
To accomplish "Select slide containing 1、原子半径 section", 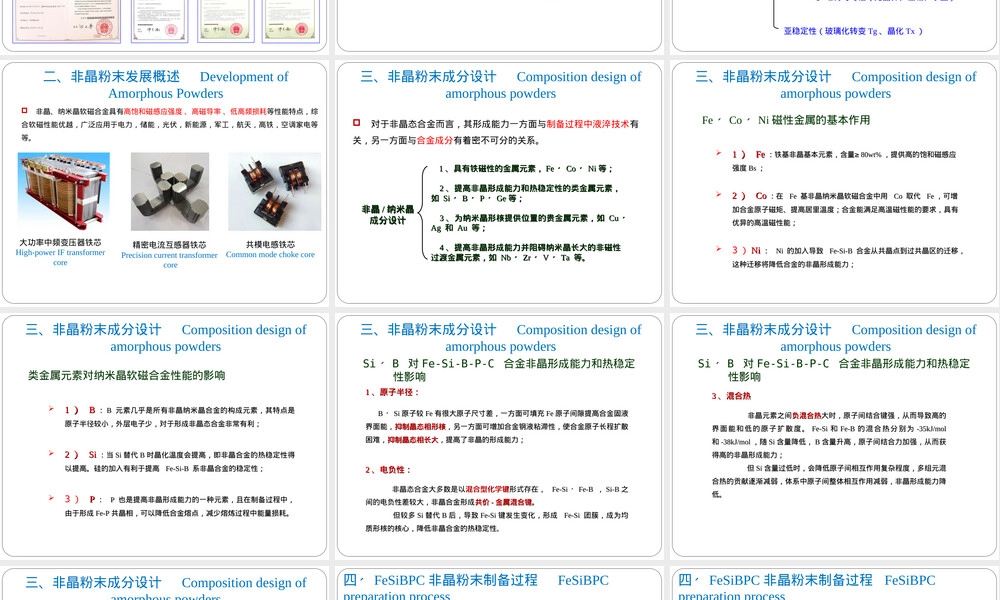I will pyautogui.click(x=499, y=435).
